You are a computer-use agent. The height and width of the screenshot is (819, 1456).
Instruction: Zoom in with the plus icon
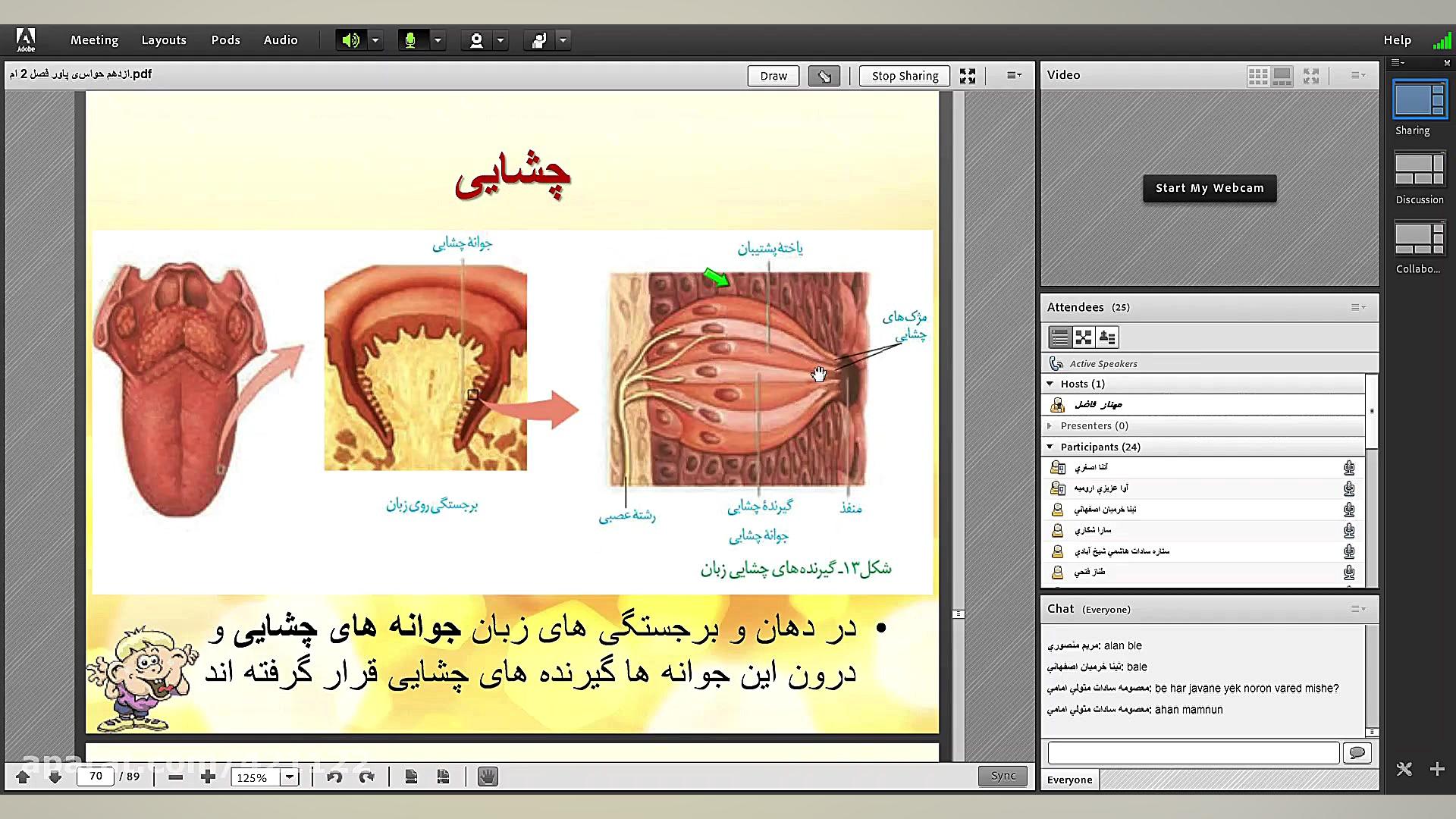coord(208,777)
